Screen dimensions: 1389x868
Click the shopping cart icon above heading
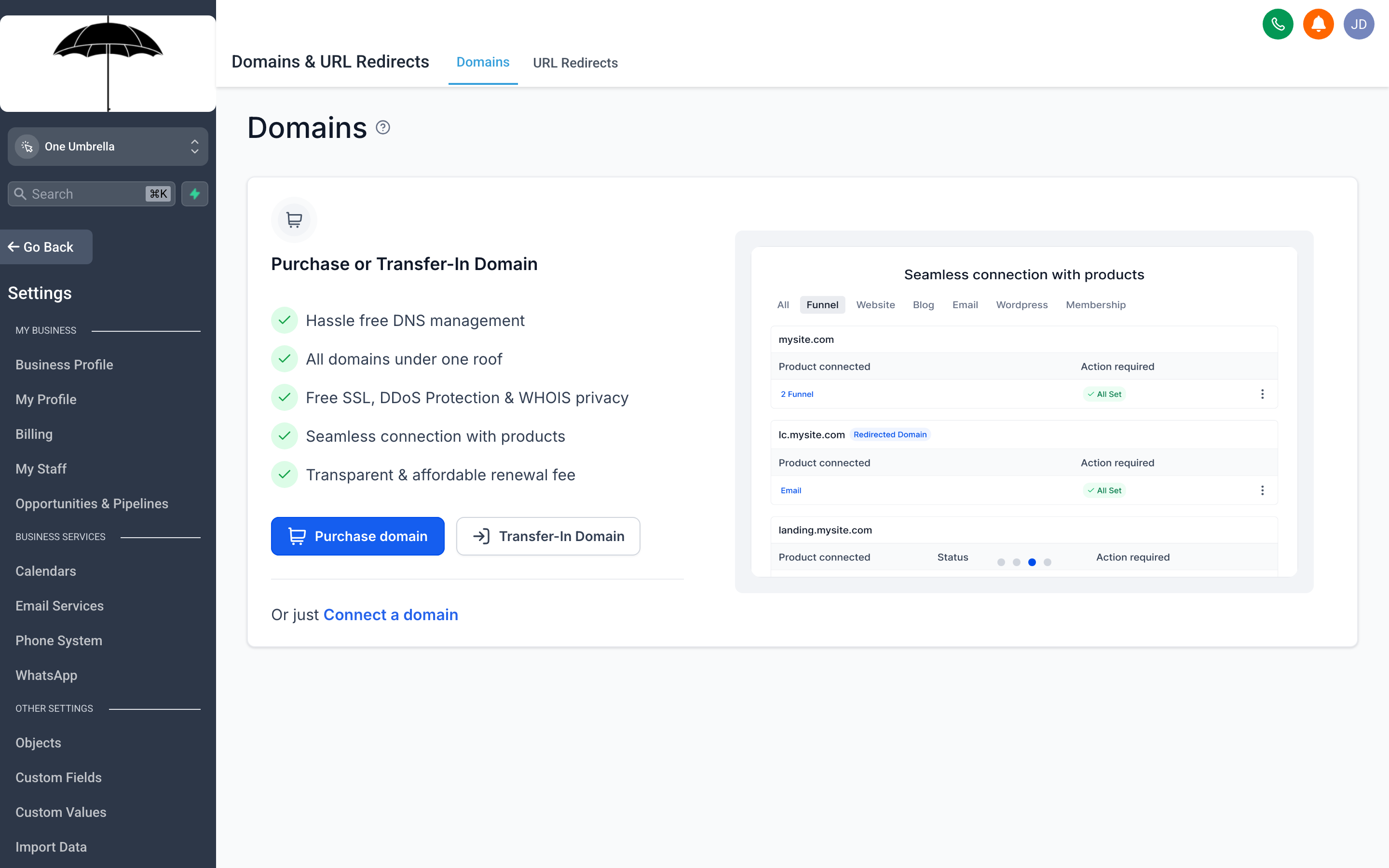click(294, 220)
